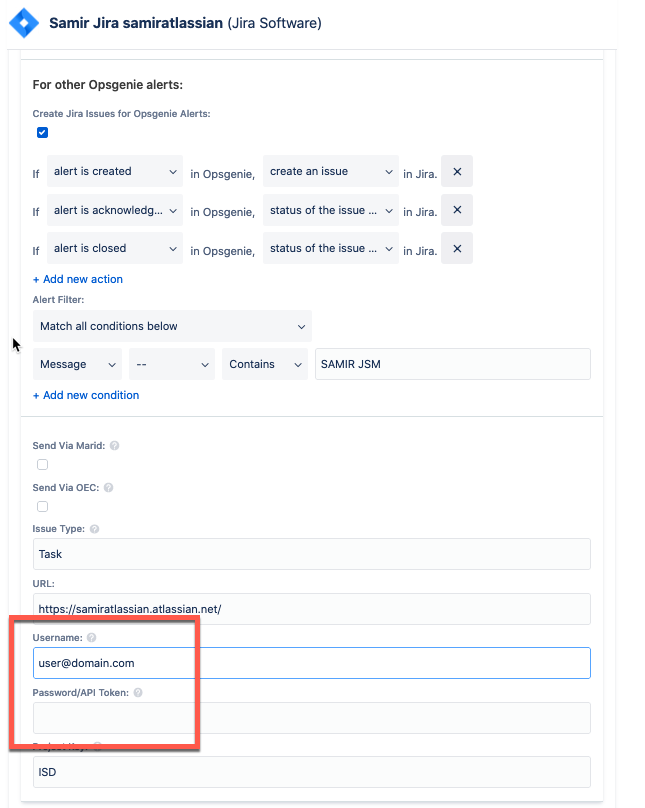This screenshot has height=808, width=645.
Task: Click the Jira Software diamond logo
Action: click(24, 23)
